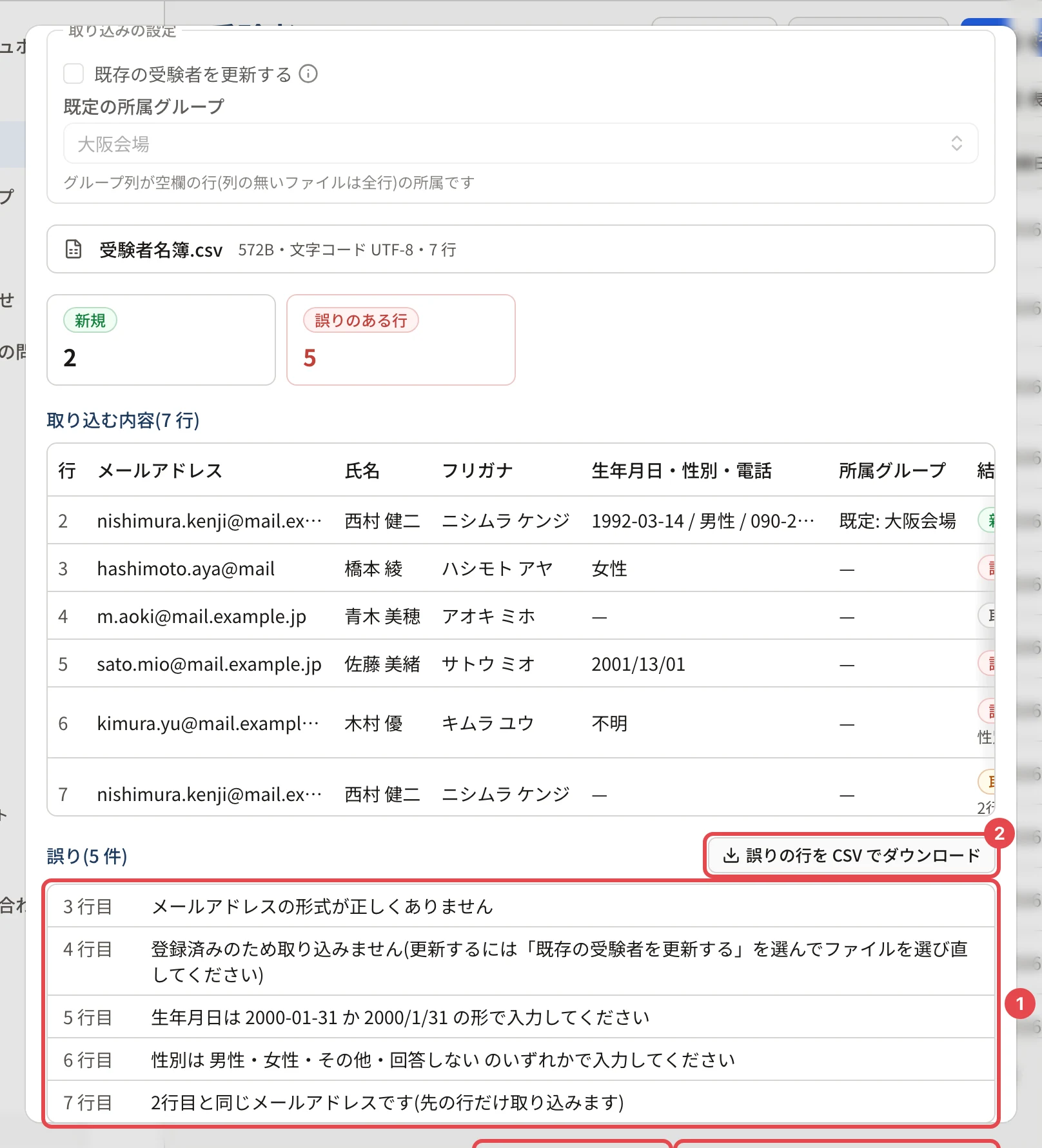Click the 氏名 column header
This screenshot has width=1042, height=1148.
[362, 471]
